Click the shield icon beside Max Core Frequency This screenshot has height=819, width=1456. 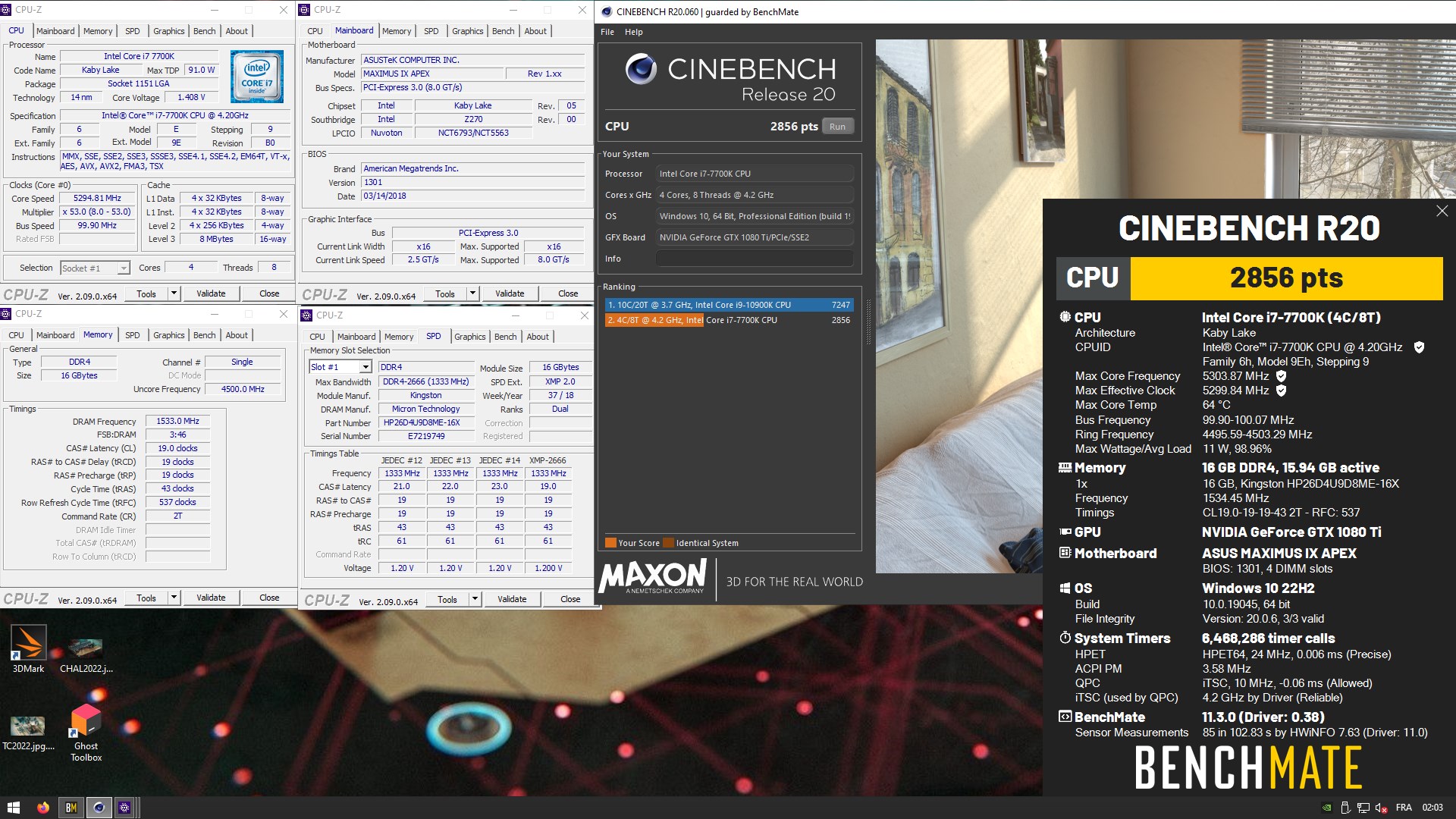[x=1281, y=376]
